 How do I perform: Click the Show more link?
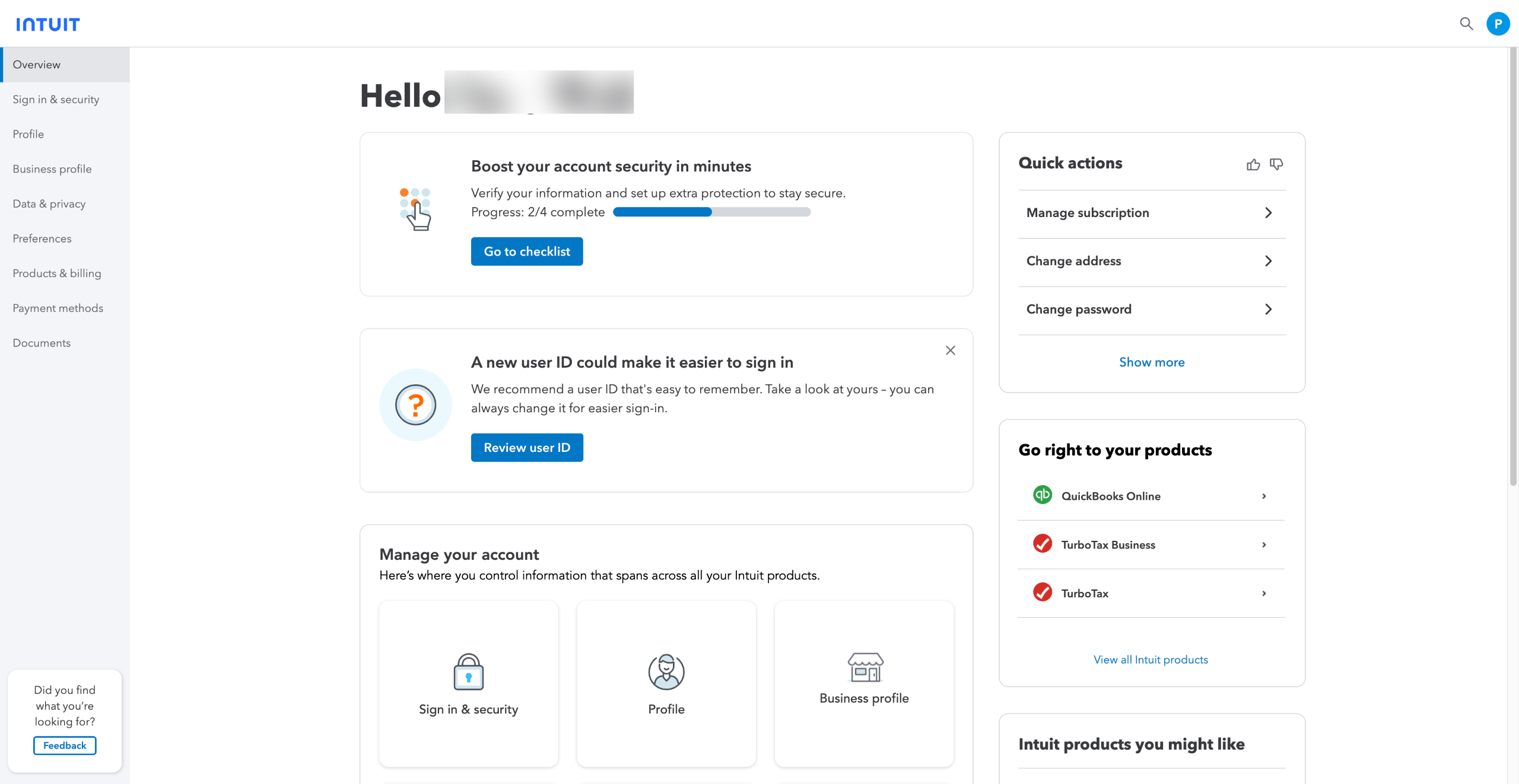pyautogui.click(x=1151, y=362)
